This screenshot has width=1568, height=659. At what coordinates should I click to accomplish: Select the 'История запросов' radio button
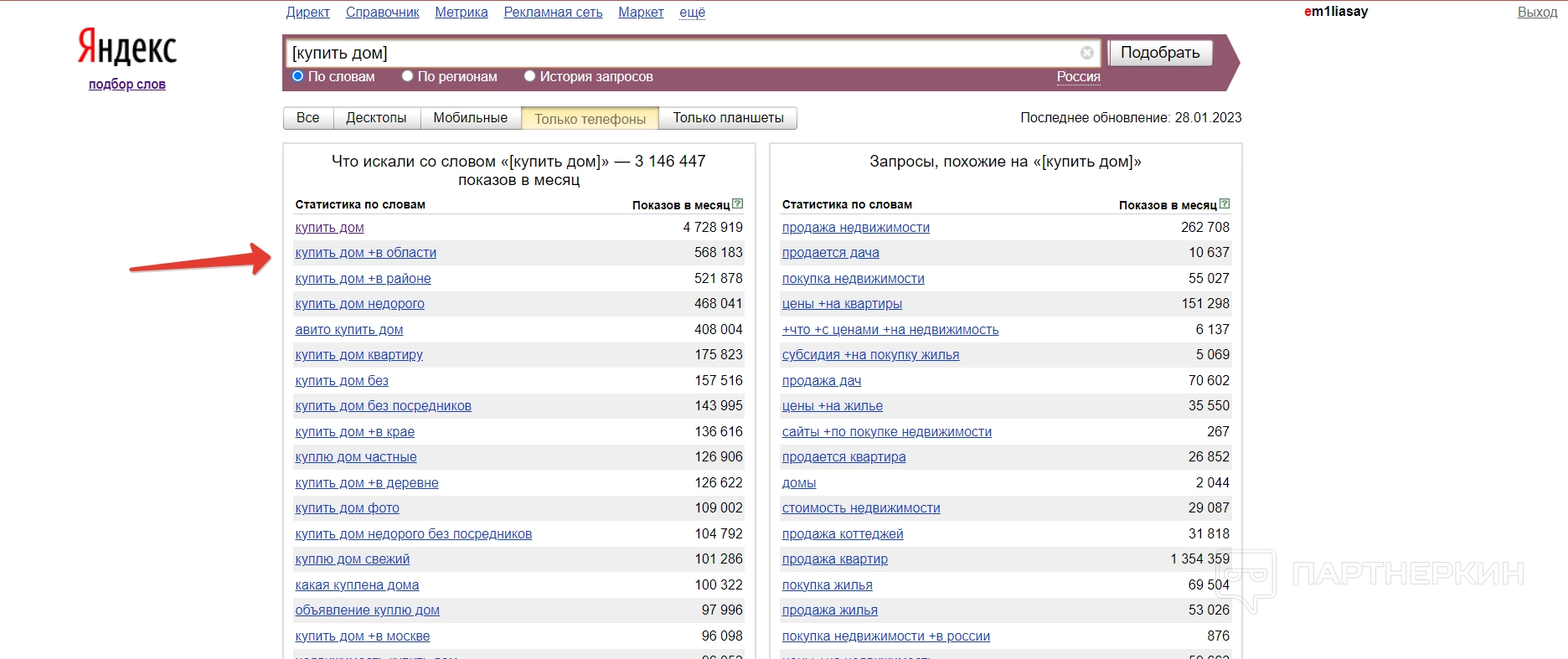pos(529,76)
